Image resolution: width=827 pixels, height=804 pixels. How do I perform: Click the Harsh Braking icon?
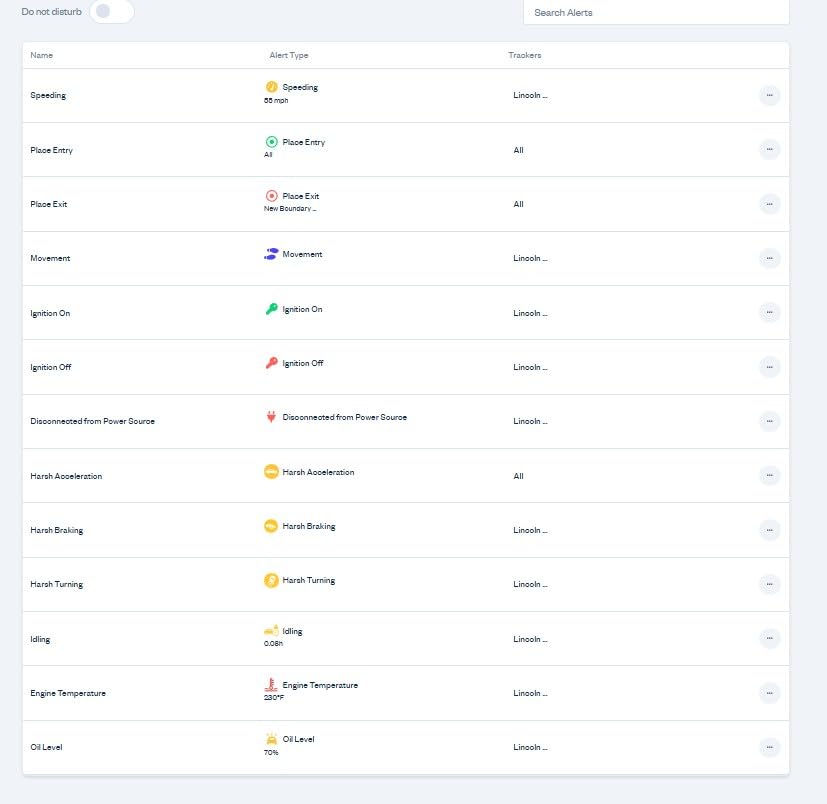click(271, 526)
